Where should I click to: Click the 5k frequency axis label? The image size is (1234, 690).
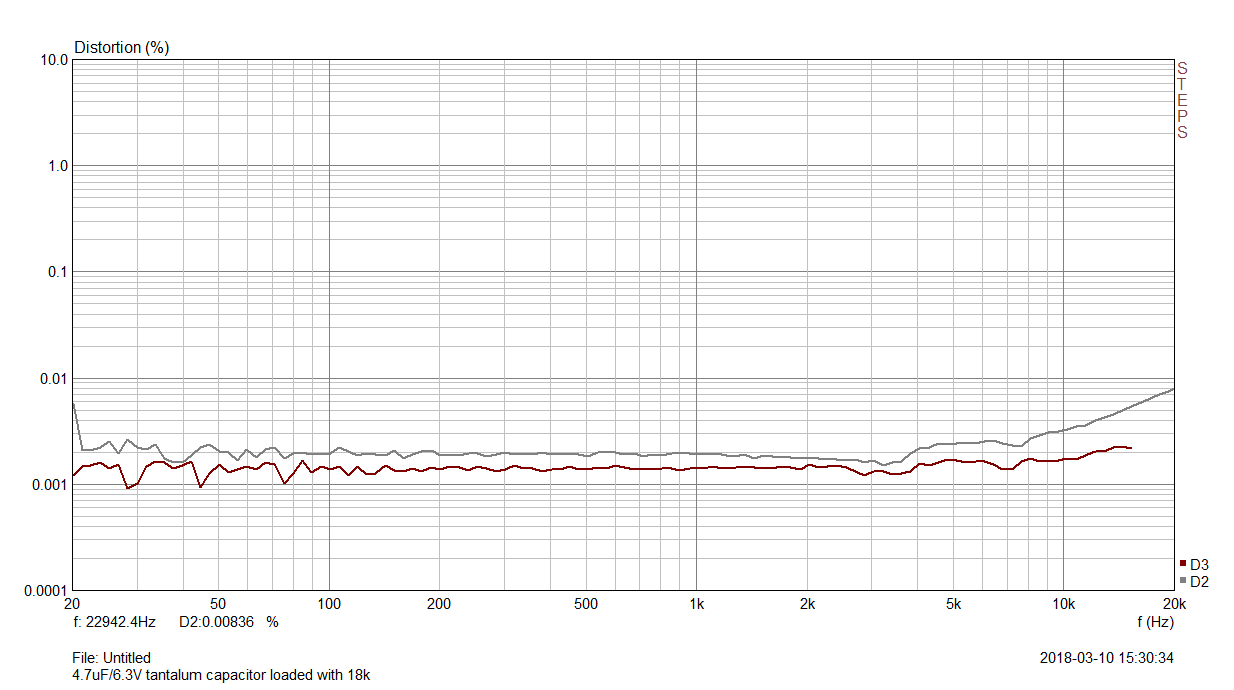(x=953, y=604)
